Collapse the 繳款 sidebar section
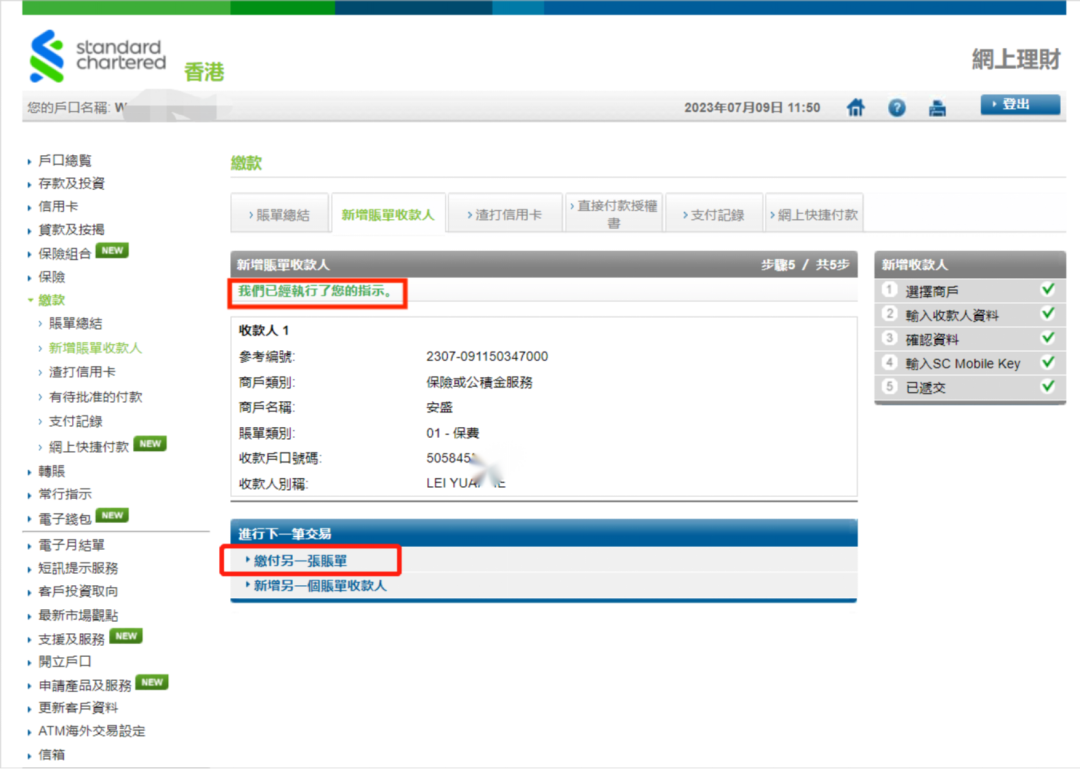Screen dimensions: 1080x769 point(51,300)
